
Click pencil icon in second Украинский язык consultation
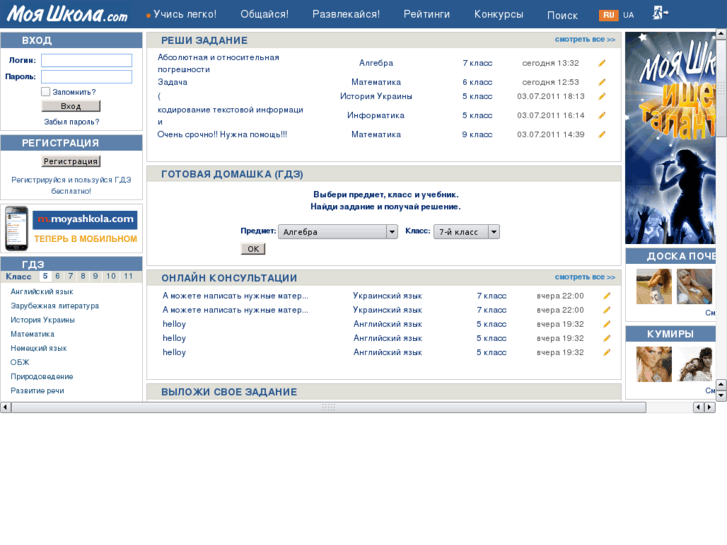coord(606,310)
